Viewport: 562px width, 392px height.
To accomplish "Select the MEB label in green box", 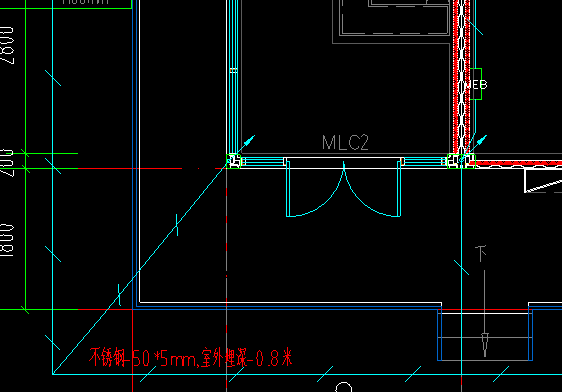I will pyautogui.click(x=476, y=84).
